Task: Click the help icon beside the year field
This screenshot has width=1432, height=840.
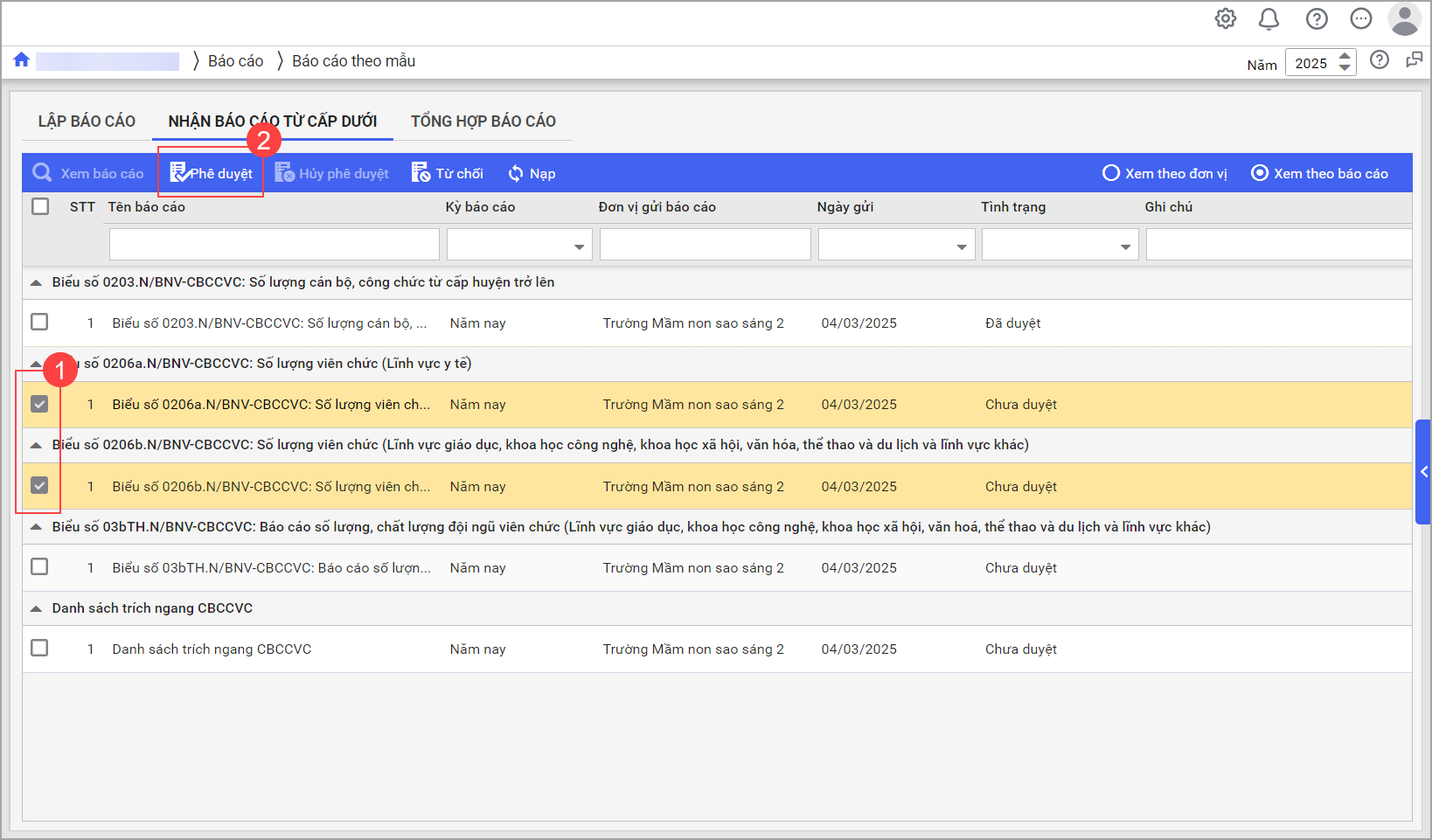Action: pos(1380,59)
